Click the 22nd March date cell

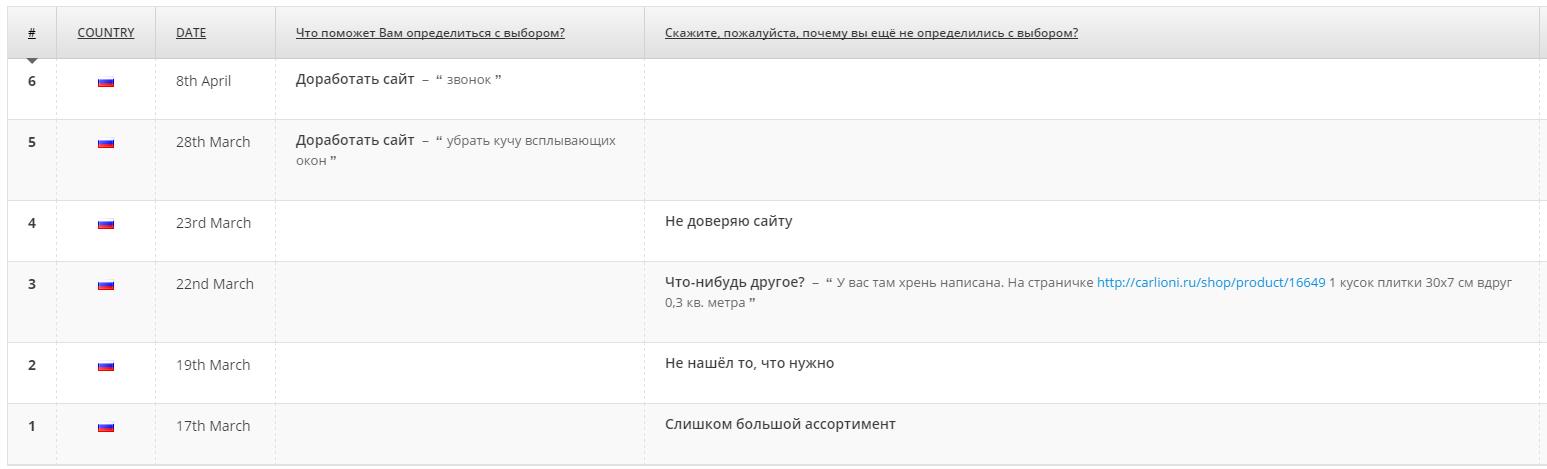pyautogui.click(x=215, y=284)
